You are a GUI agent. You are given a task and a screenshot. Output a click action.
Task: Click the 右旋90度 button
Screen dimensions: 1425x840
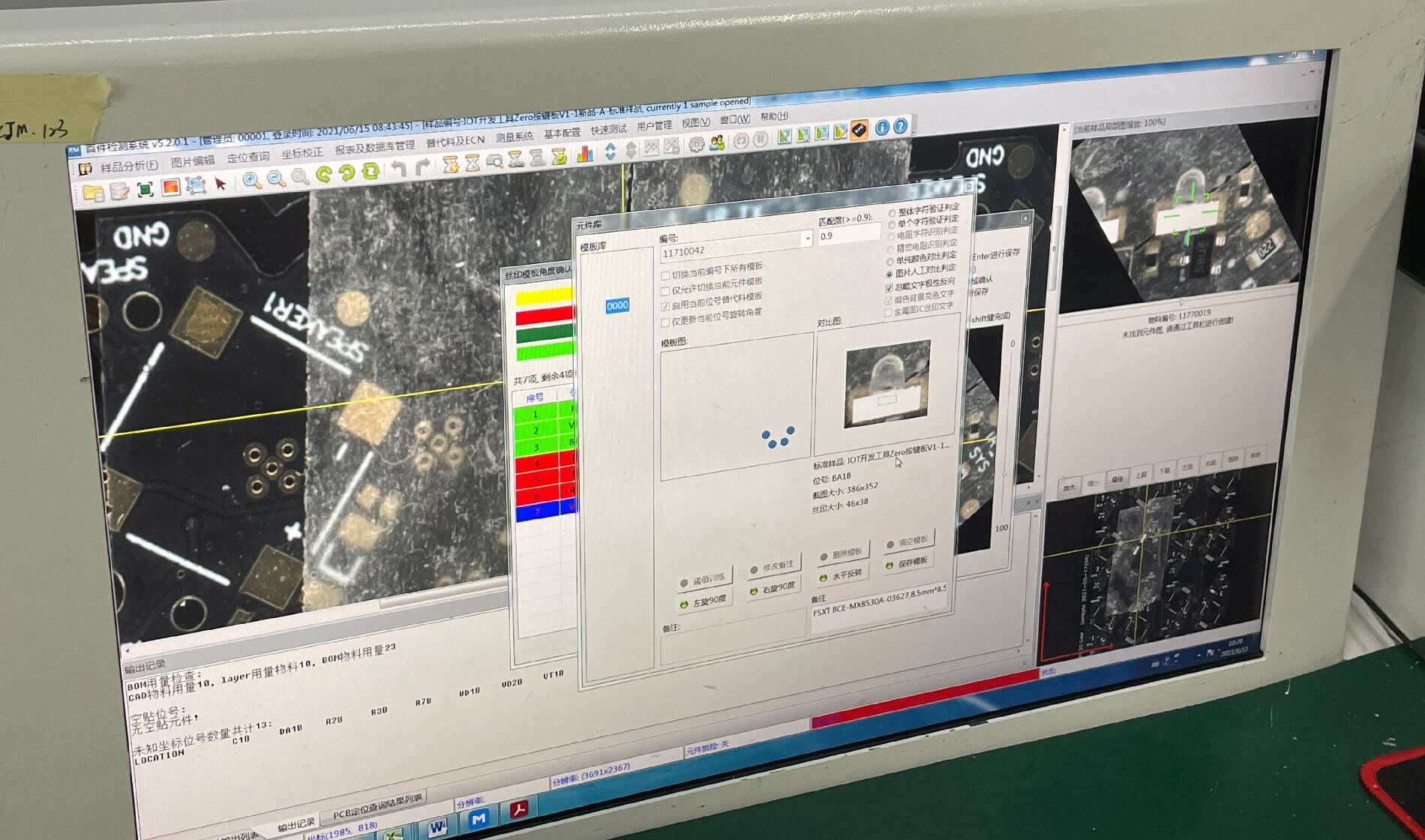[x=772, y=588]
